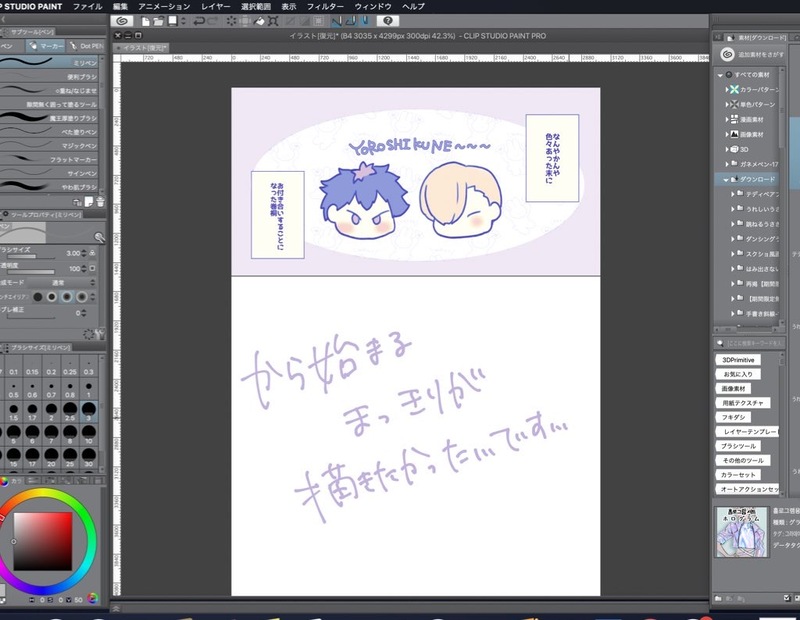The width and height of the screenshot is (800, 620).
Task: Toggle snap to special ruler icon
Action: click(351, 21)
